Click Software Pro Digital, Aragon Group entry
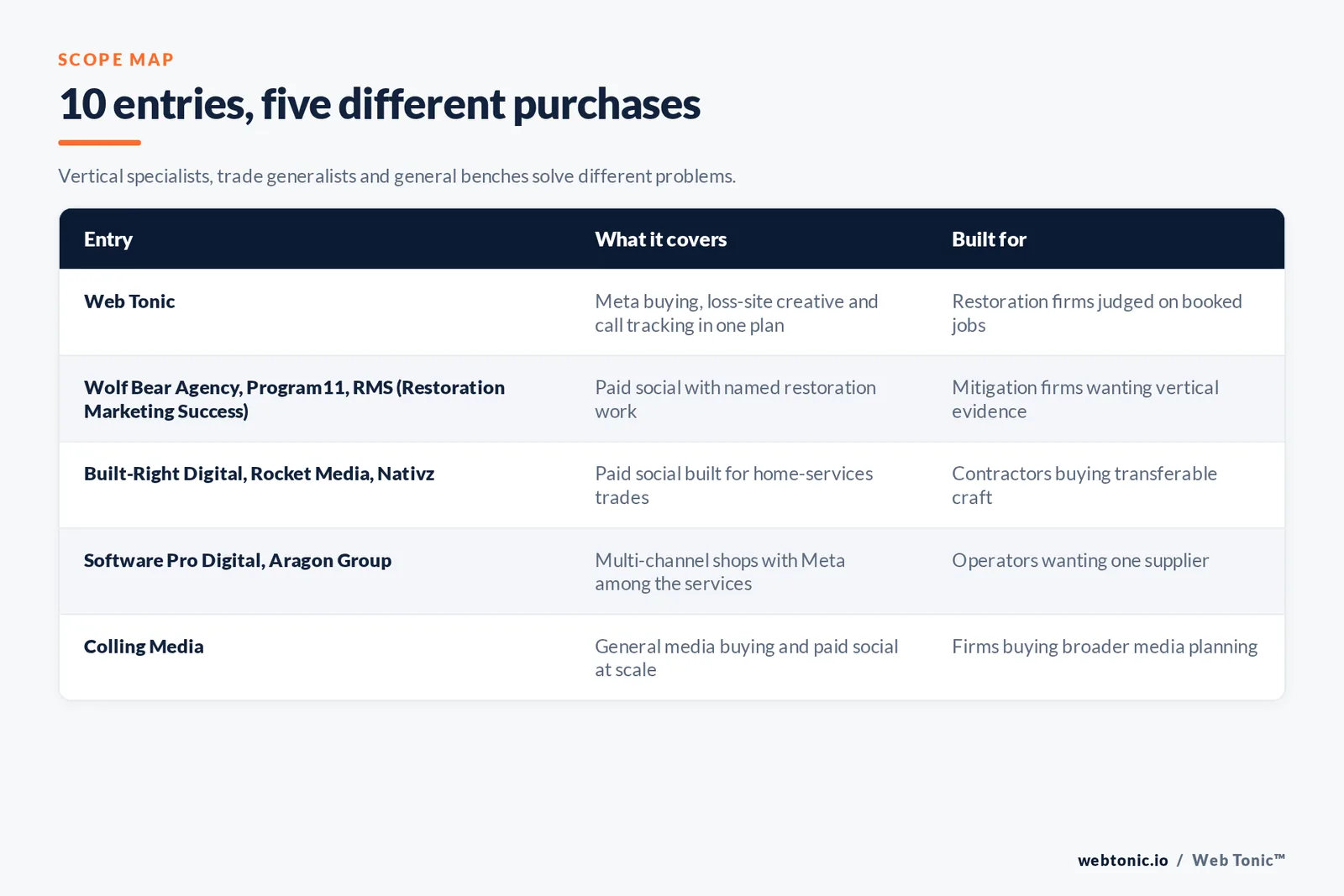This screenshot has height=896, width=1344. tap(238, 560)
